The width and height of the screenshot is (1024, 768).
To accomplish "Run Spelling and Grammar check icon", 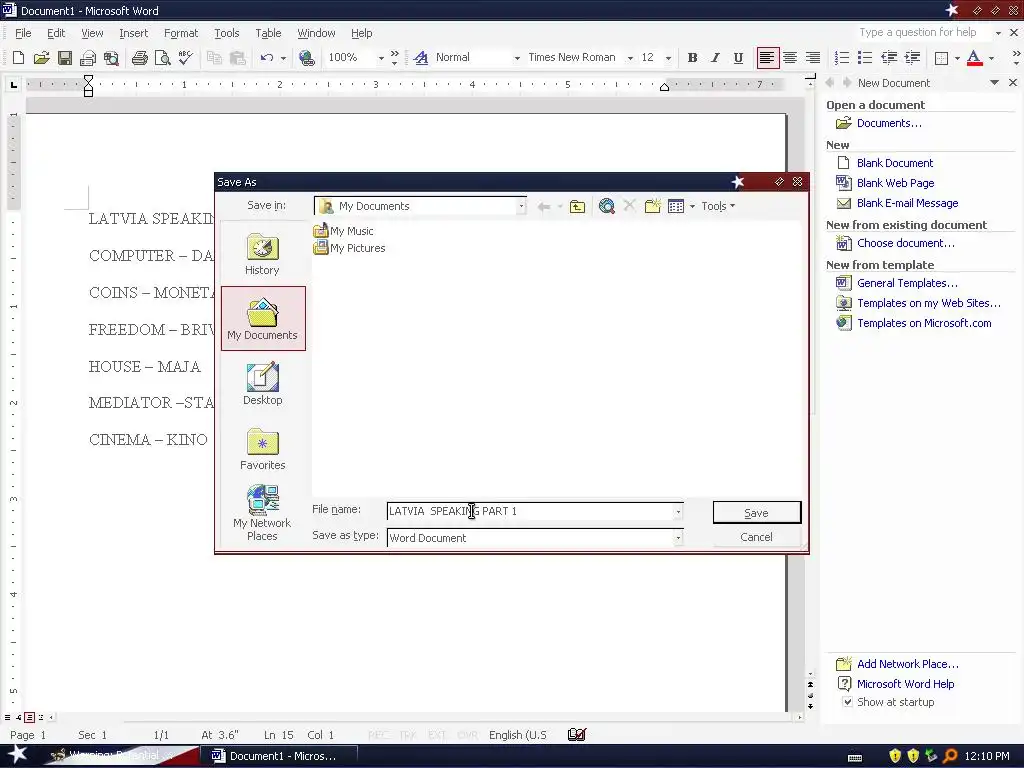I will 186,58.
